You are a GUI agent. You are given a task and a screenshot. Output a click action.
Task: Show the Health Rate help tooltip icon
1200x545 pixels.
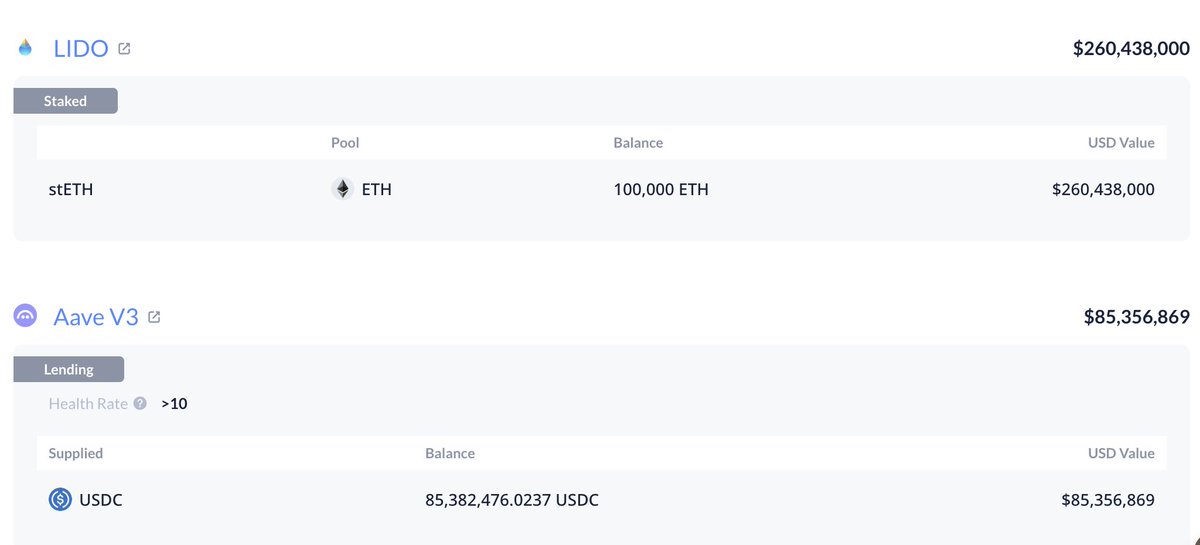[140, 404]
